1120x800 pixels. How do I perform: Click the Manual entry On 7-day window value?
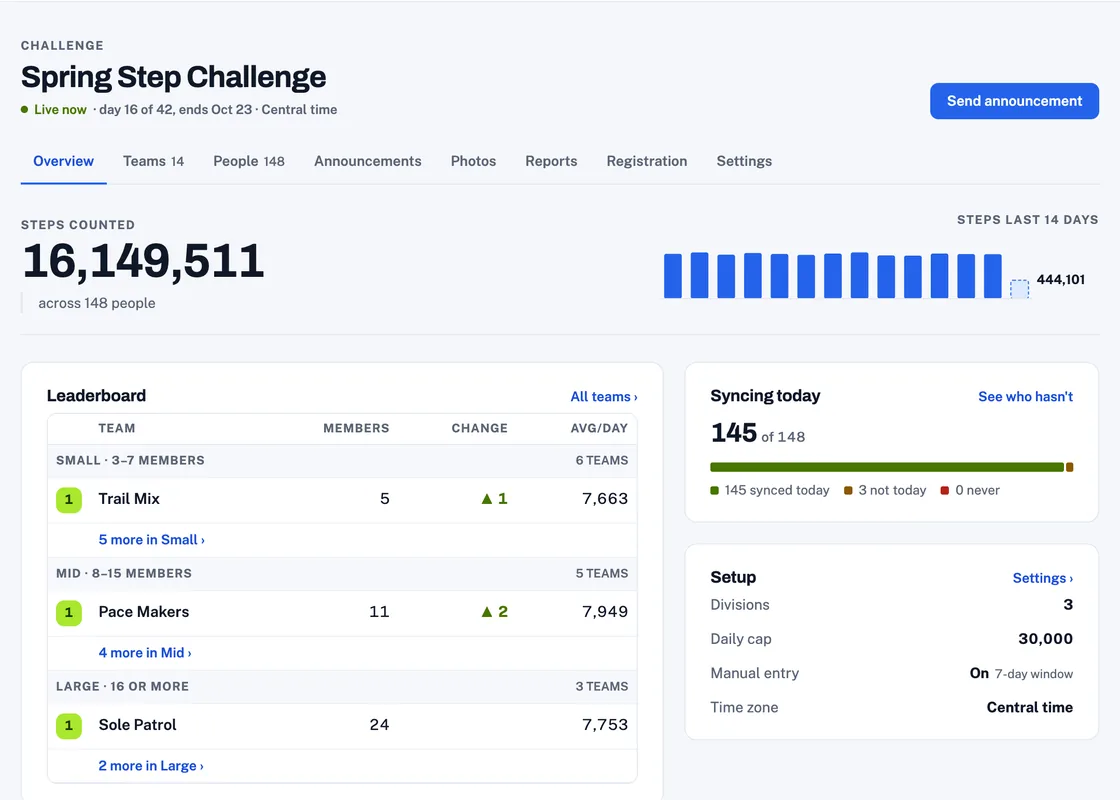[x=1021, y=673]
